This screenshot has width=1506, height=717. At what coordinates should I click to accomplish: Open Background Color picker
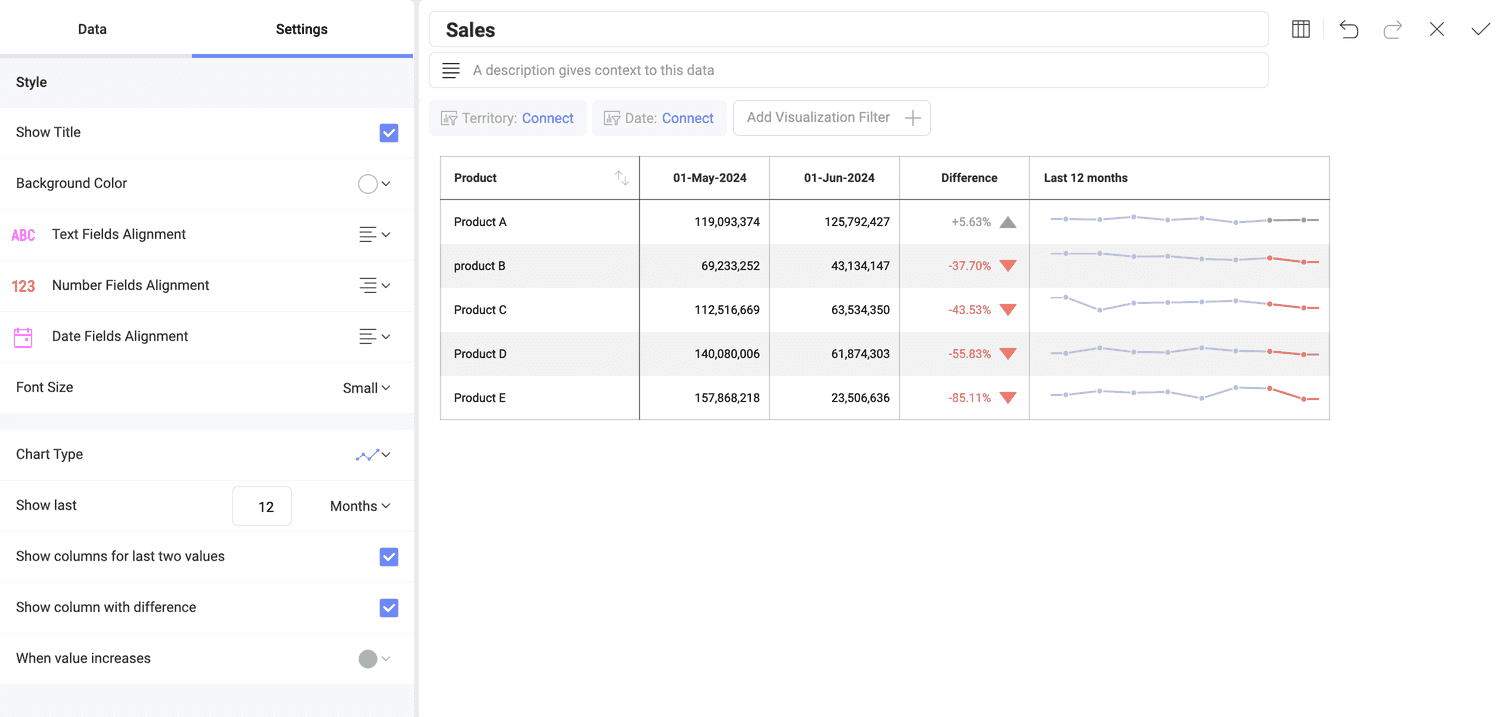tap(374, 184)
